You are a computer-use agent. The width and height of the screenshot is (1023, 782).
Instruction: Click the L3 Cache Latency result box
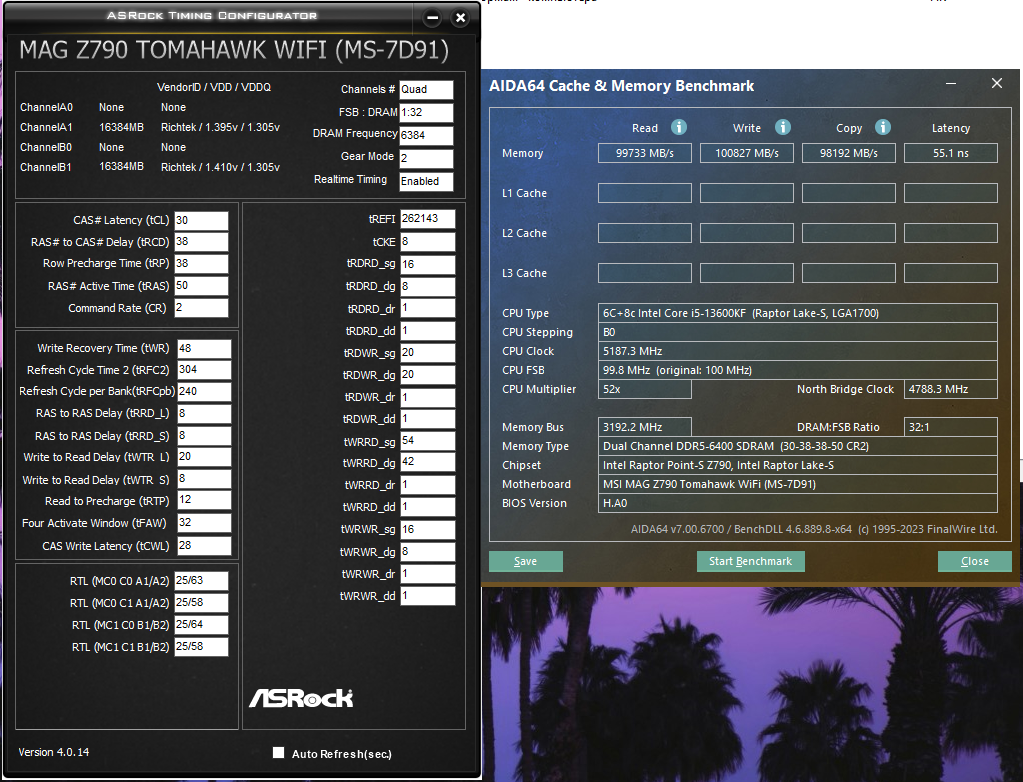point(951,273)
